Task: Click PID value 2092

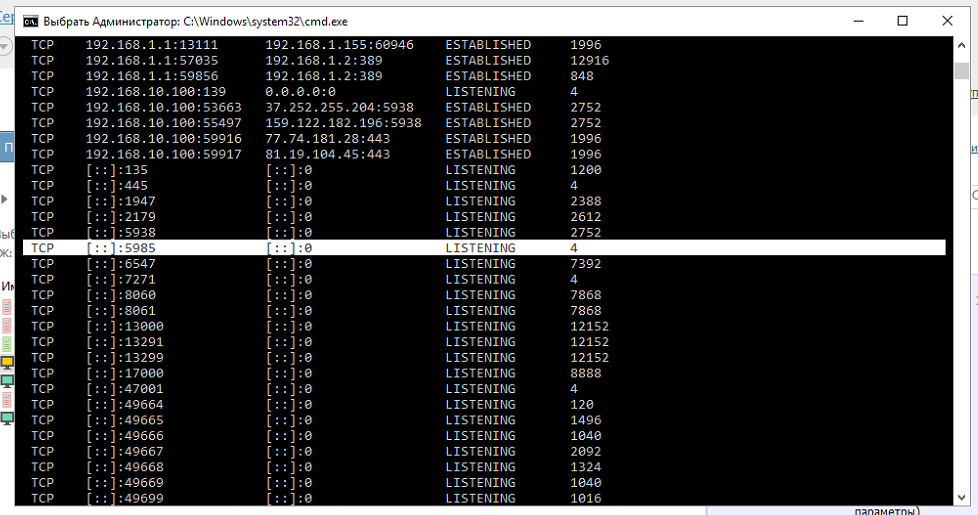Action: pos(586,451)
